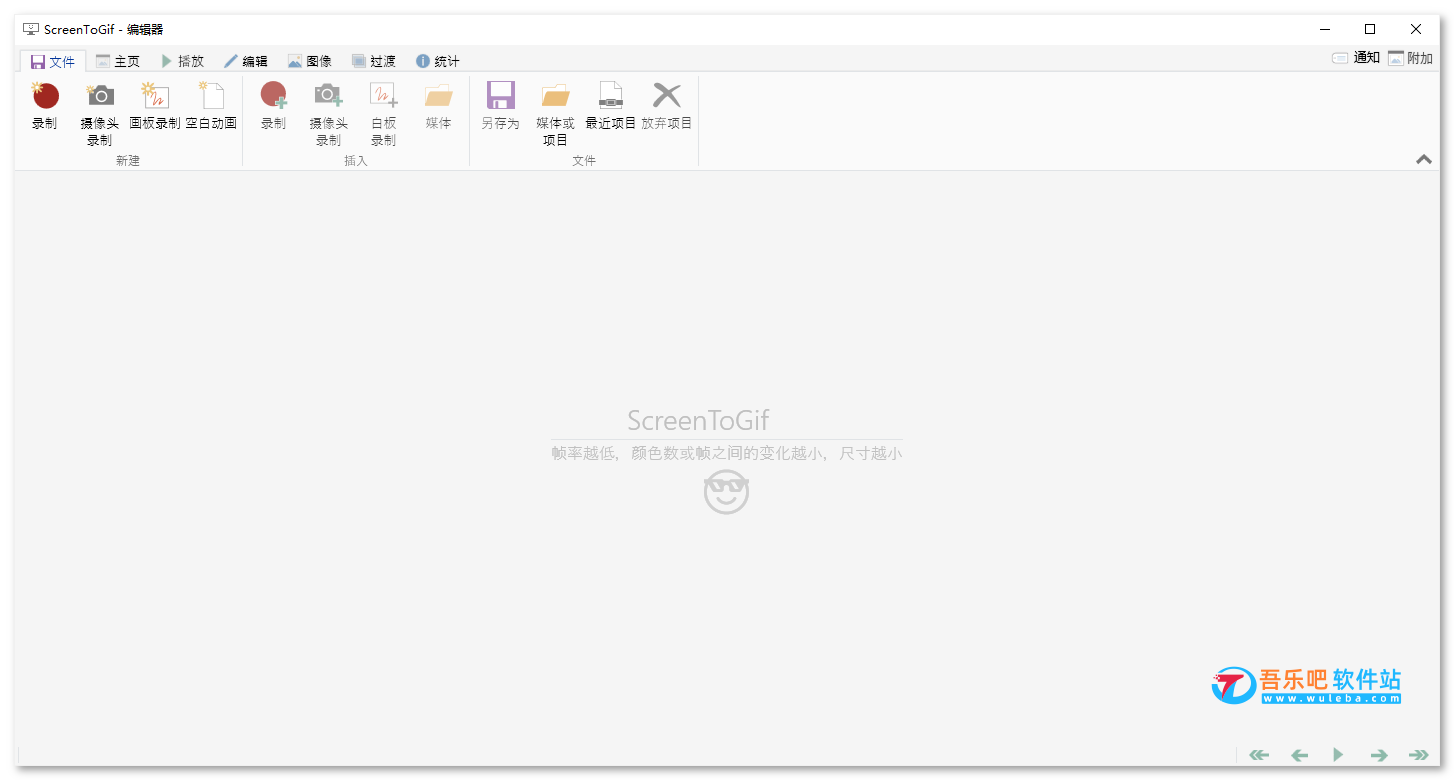Maximize the ScreenToGif editor window

1370,29
